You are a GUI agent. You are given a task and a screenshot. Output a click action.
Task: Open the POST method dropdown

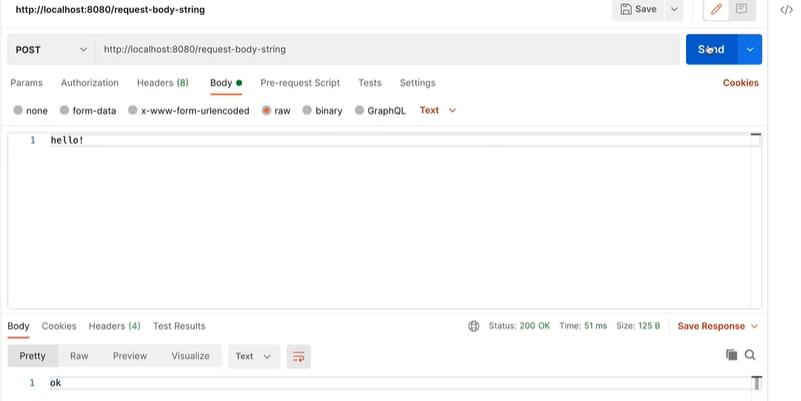click(x=51, y=50)
